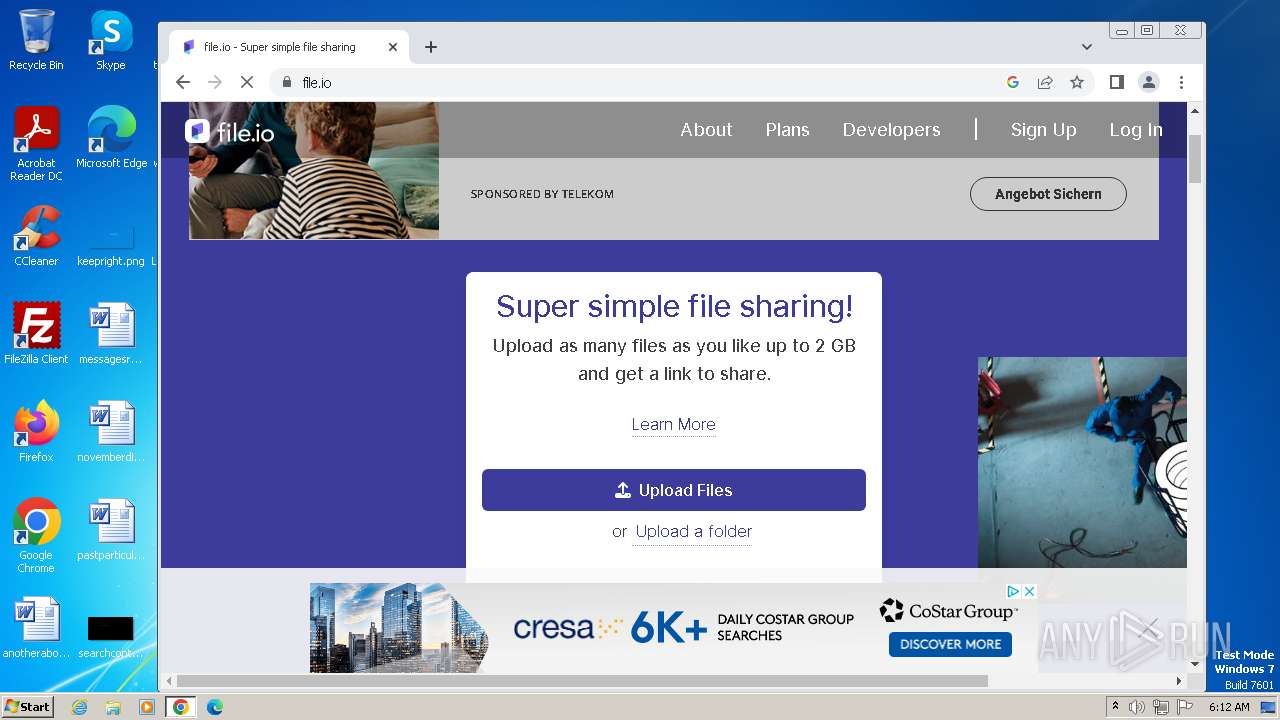The width and height of the screenshot is (1280, 720).
Task: Click the Angebot Sichern button
Action: pyautogui.click(x=1048, y=194)
